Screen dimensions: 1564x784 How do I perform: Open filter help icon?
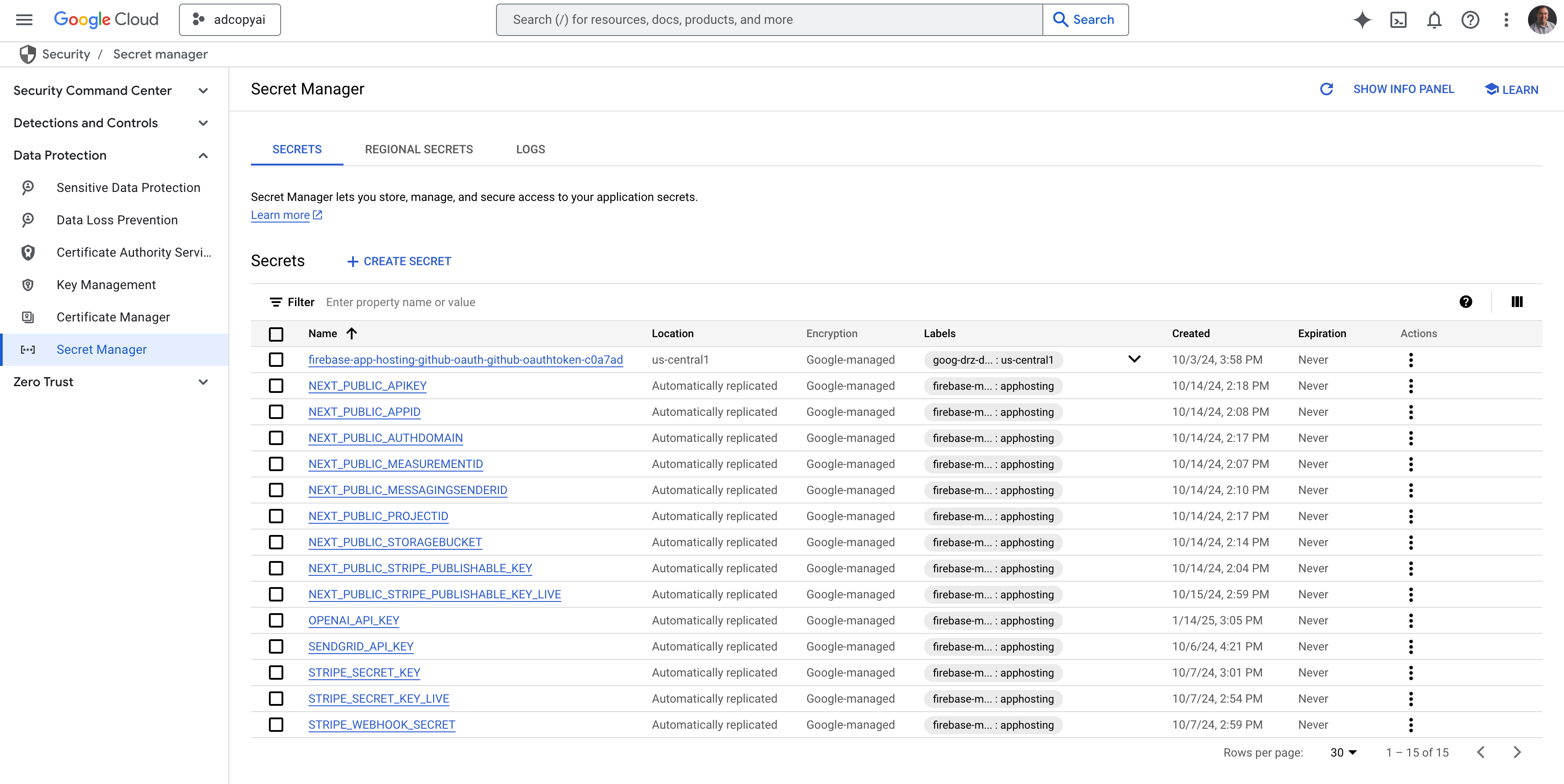pos(1466,302)
